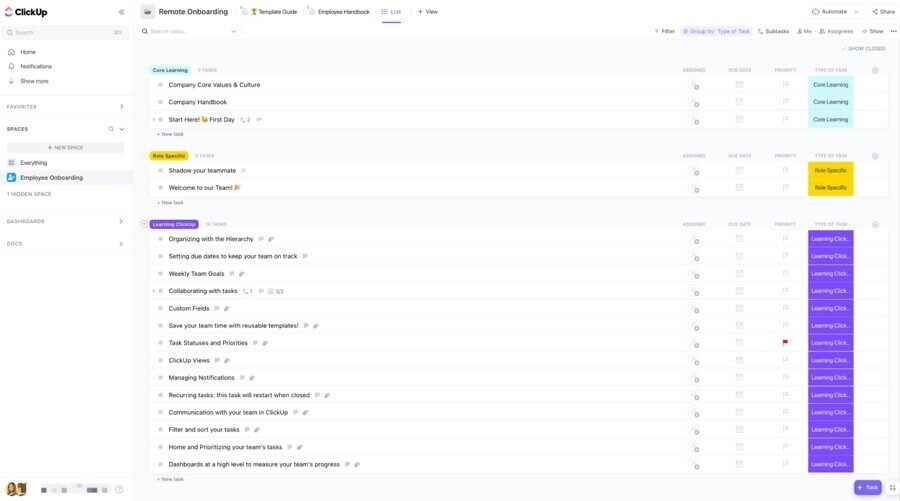Switch to the List view tab
Screen dimensions: 900x501
point(391,12)
